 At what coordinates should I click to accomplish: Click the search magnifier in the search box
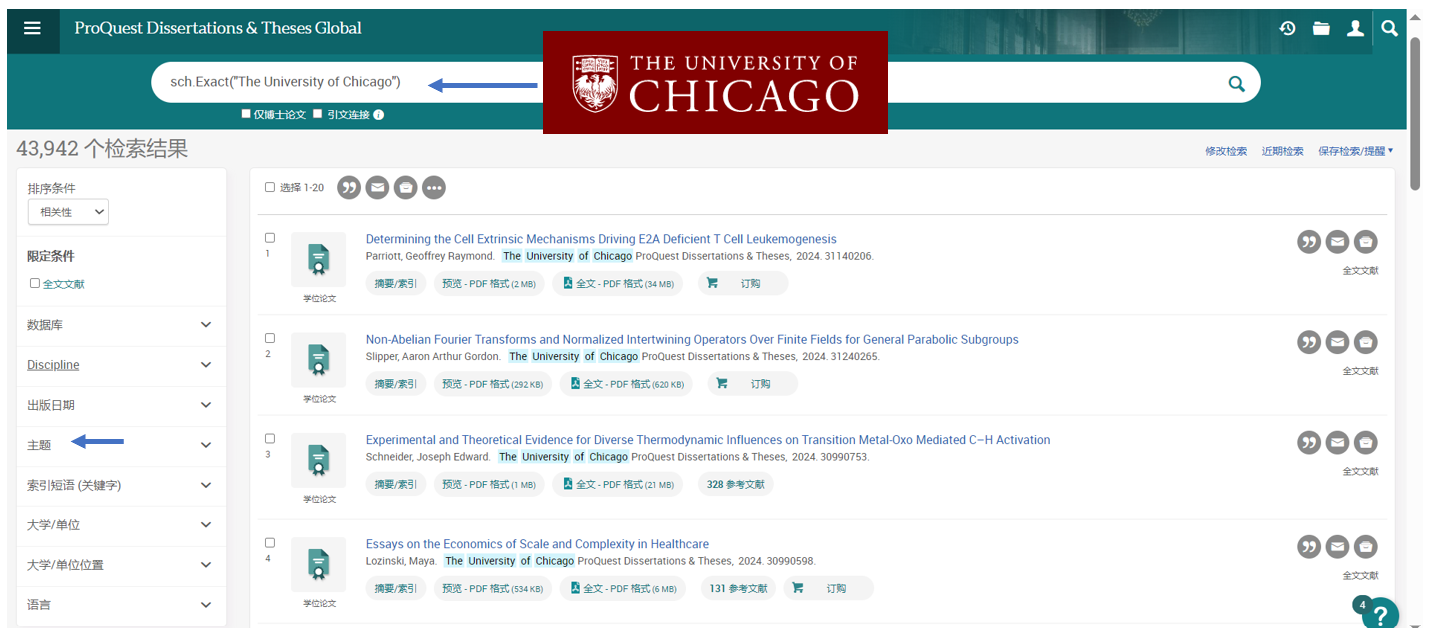tap(1237, 83)
